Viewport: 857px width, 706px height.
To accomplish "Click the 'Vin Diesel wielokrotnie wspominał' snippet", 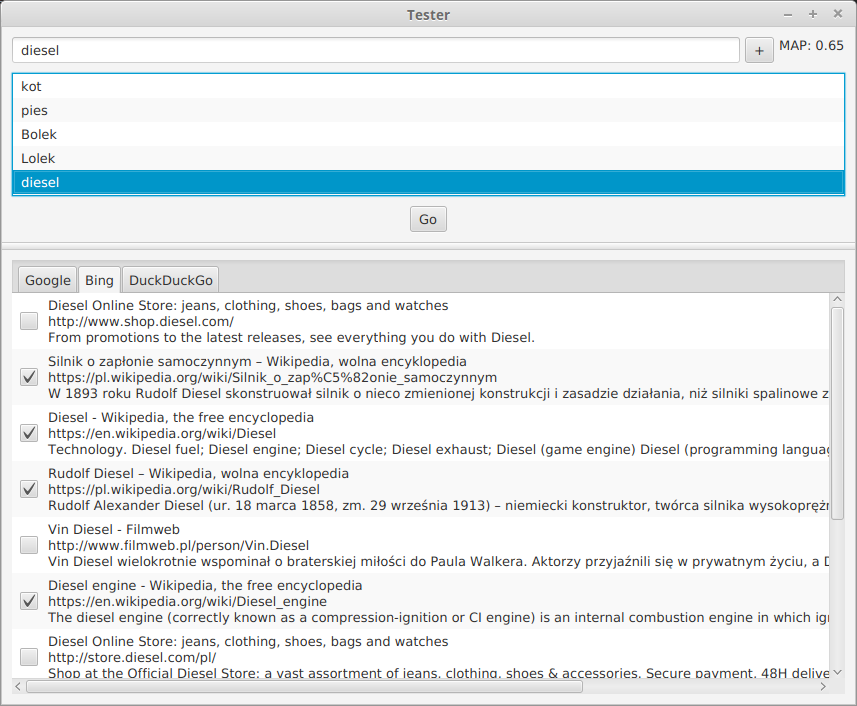I will pyautogui.click(x=438, y=562).
